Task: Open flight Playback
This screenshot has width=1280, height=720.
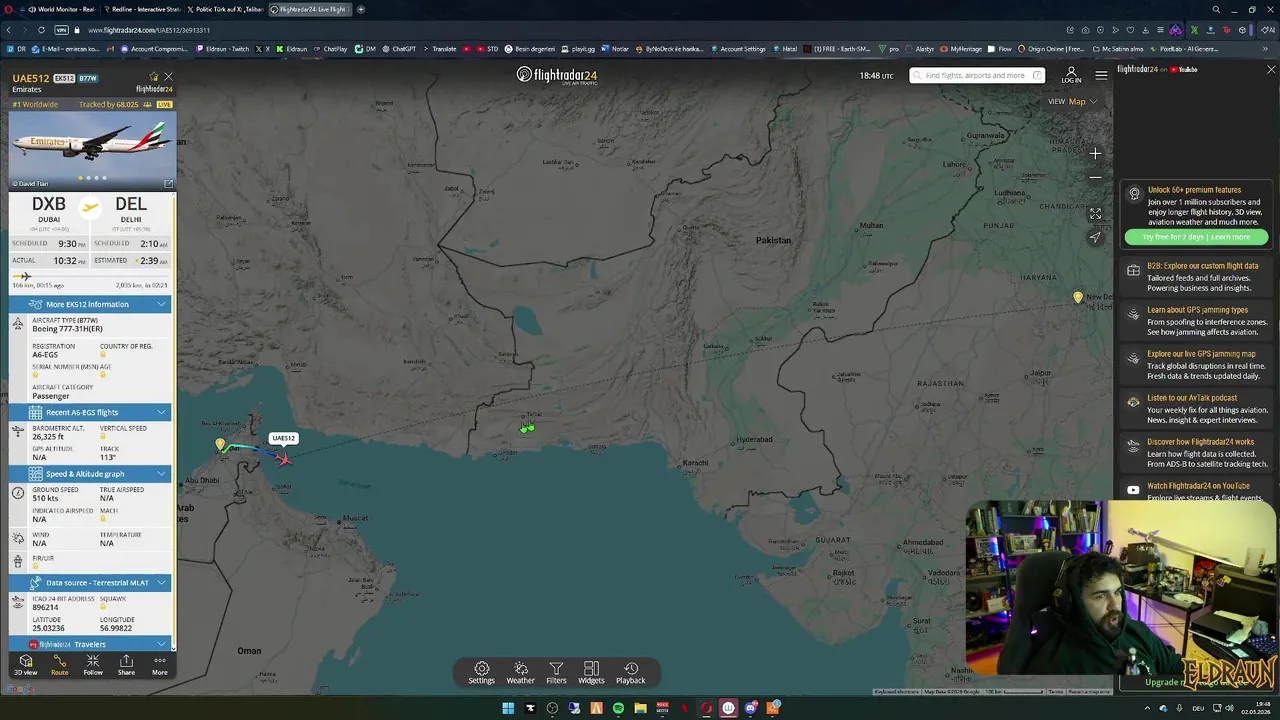Action: [x=630, y=673]
